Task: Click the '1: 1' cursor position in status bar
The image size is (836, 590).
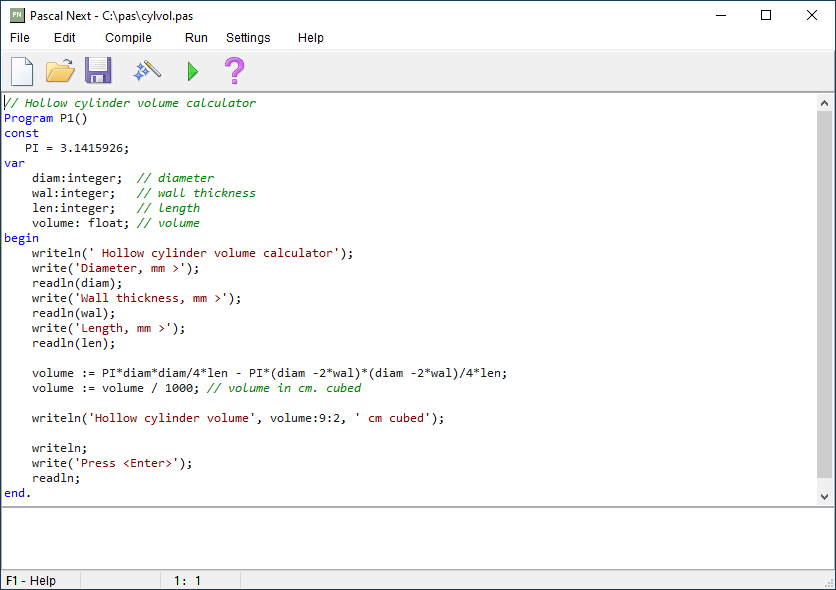Action: (x=187, y=580)
